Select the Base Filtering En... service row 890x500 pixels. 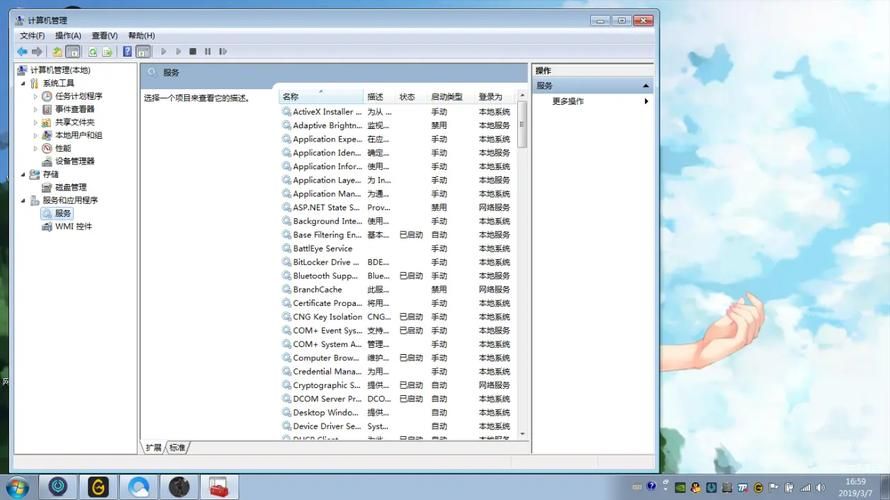[398, 235]
